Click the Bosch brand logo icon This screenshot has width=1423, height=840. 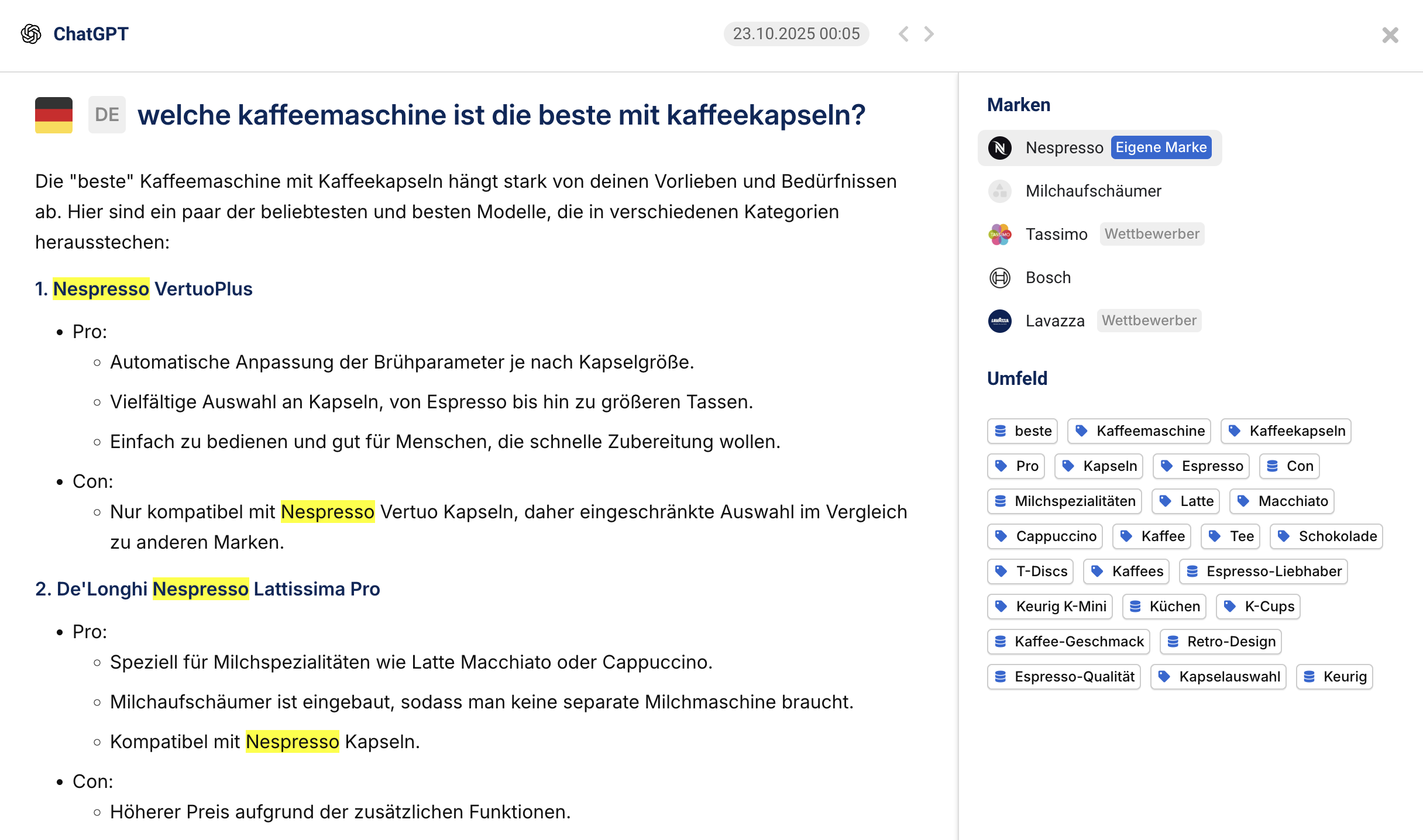(x=1000, y=278)
